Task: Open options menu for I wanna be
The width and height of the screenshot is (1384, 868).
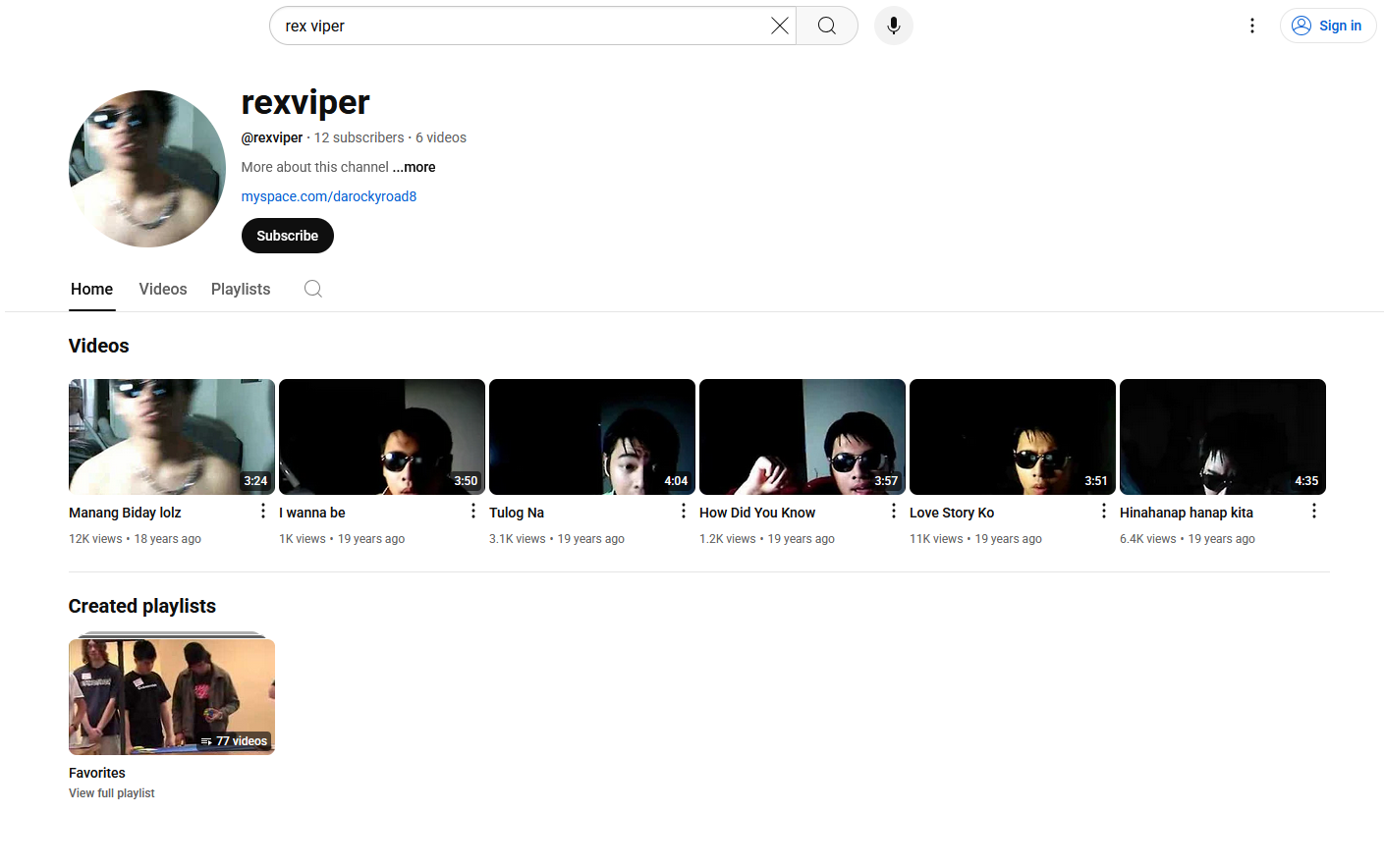Action: click(x=472, y=512)
